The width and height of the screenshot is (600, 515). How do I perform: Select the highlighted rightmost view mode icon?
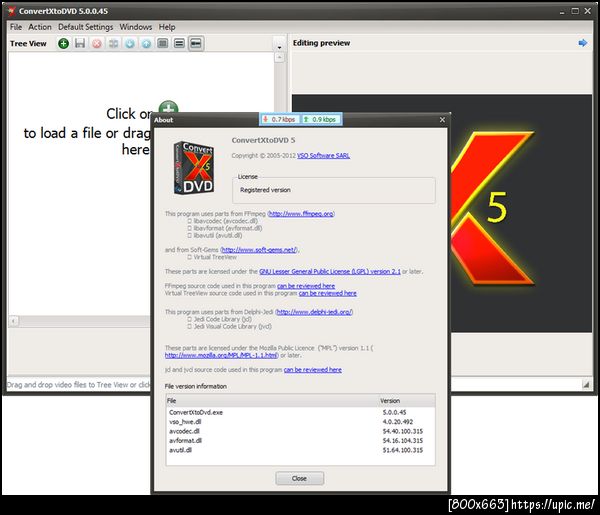(x=196, y=43)
